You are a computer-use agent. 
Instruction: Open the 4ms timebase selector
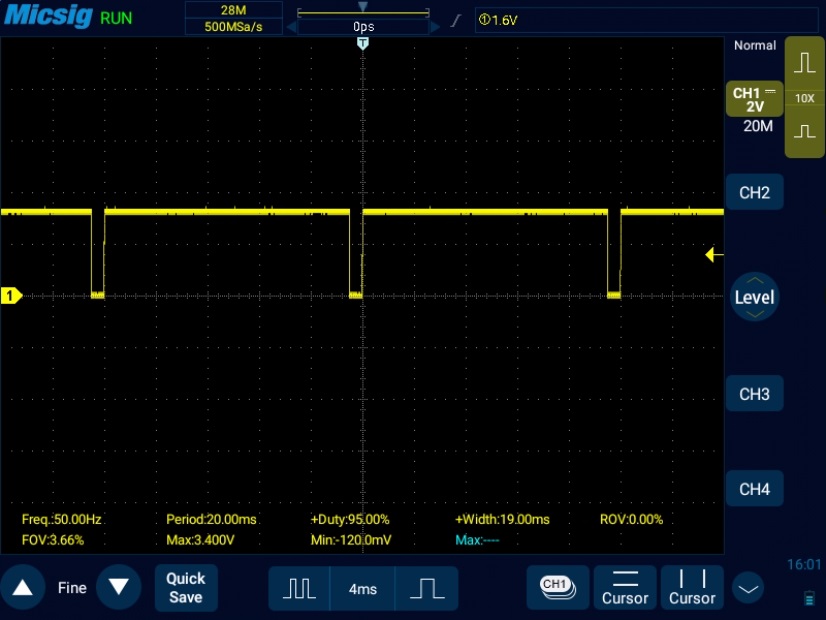pos(362,589)
